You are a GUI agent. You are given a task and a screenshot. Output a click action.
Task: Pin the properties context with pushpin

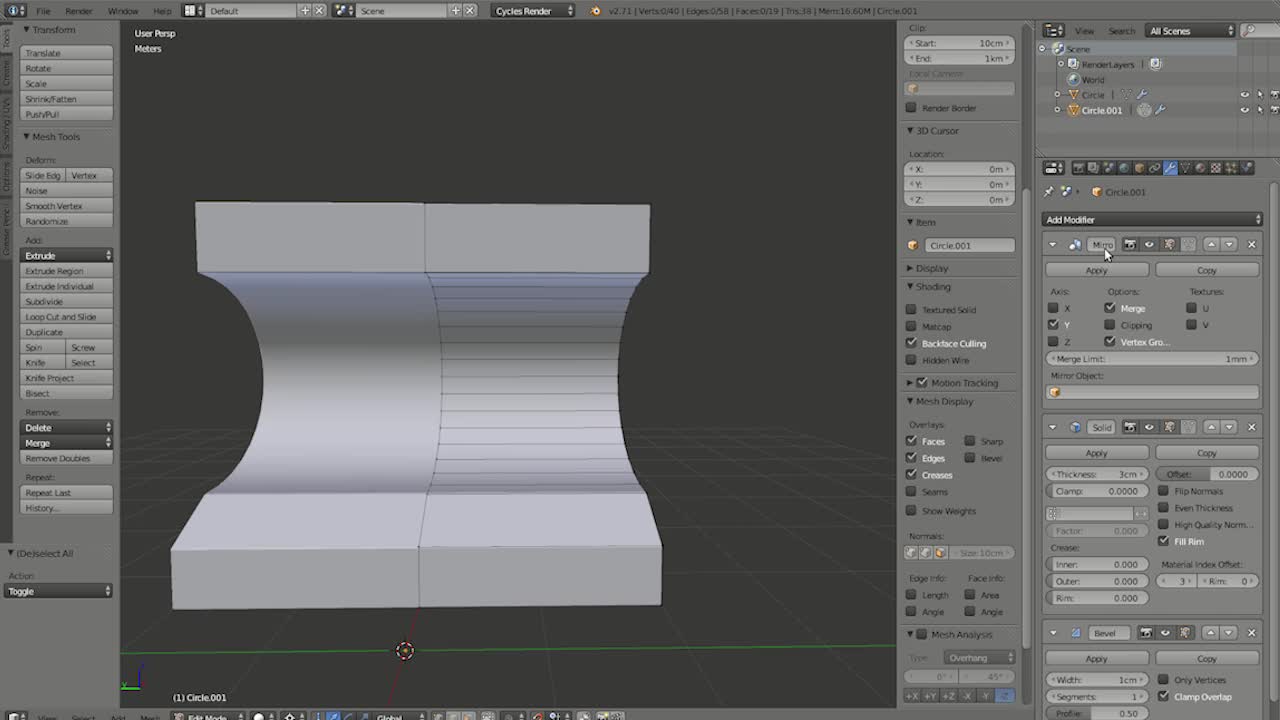[1049, 192]
